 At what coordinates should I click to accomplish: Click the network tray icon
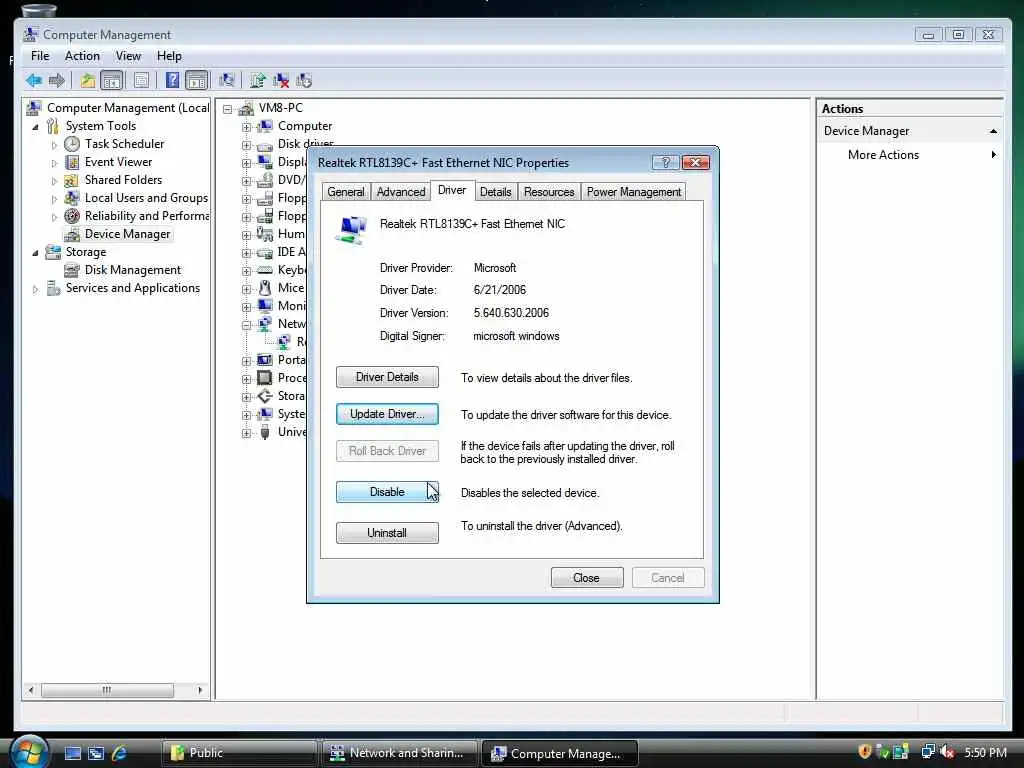click(927, 752)
